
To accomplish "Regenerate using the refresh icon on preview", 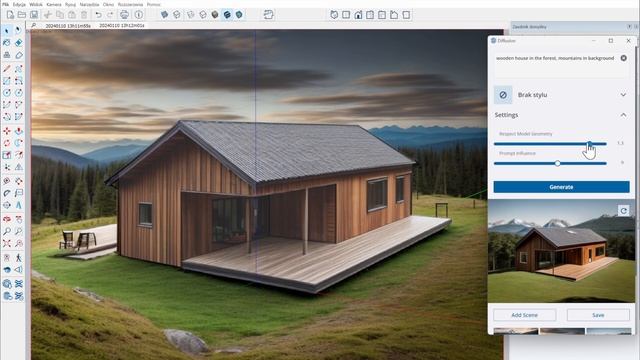I will pyautogui.click(x=624, y=211).
